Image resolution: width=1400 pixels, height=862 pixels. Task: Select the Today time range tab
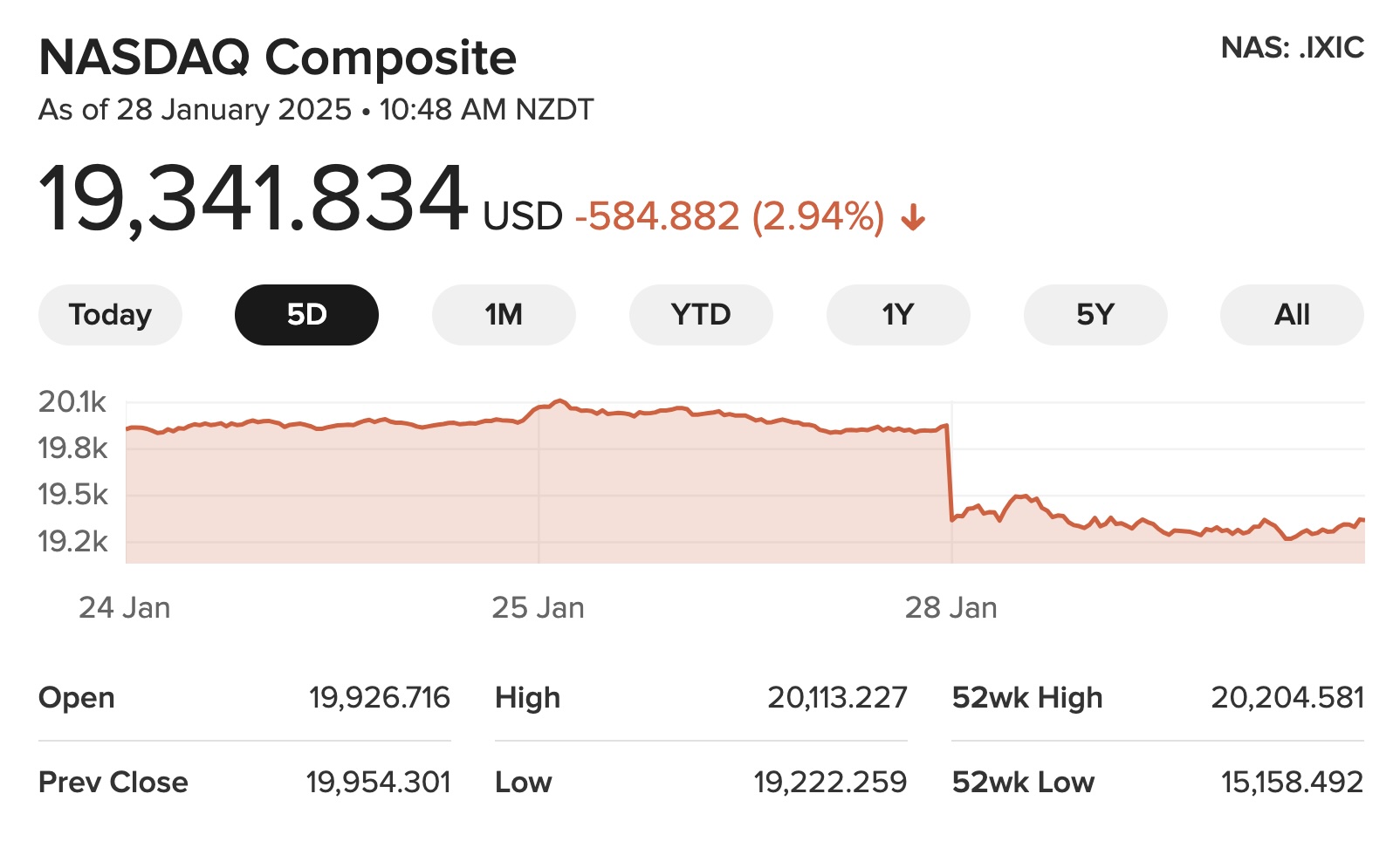110,315
